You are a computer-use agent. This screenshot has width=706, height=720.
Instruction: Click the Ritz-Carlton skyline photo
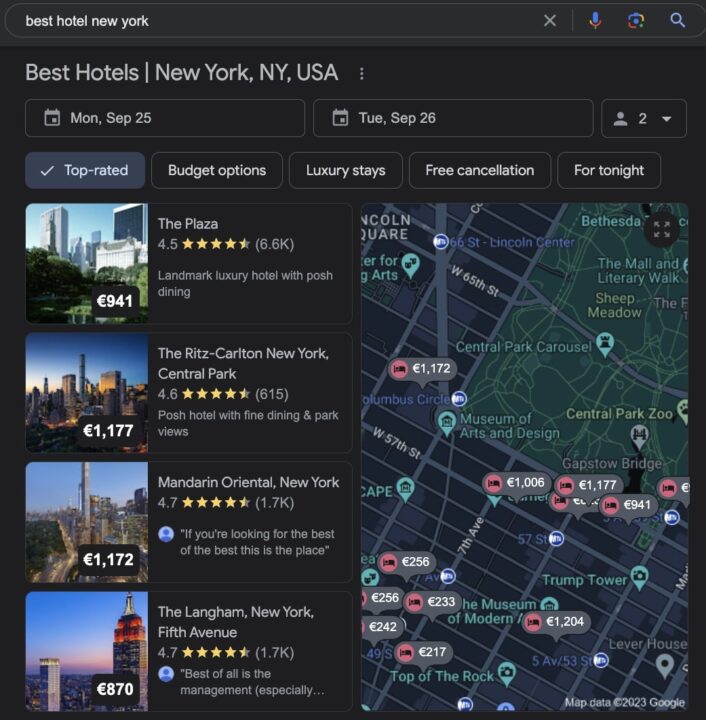[87, 393]
